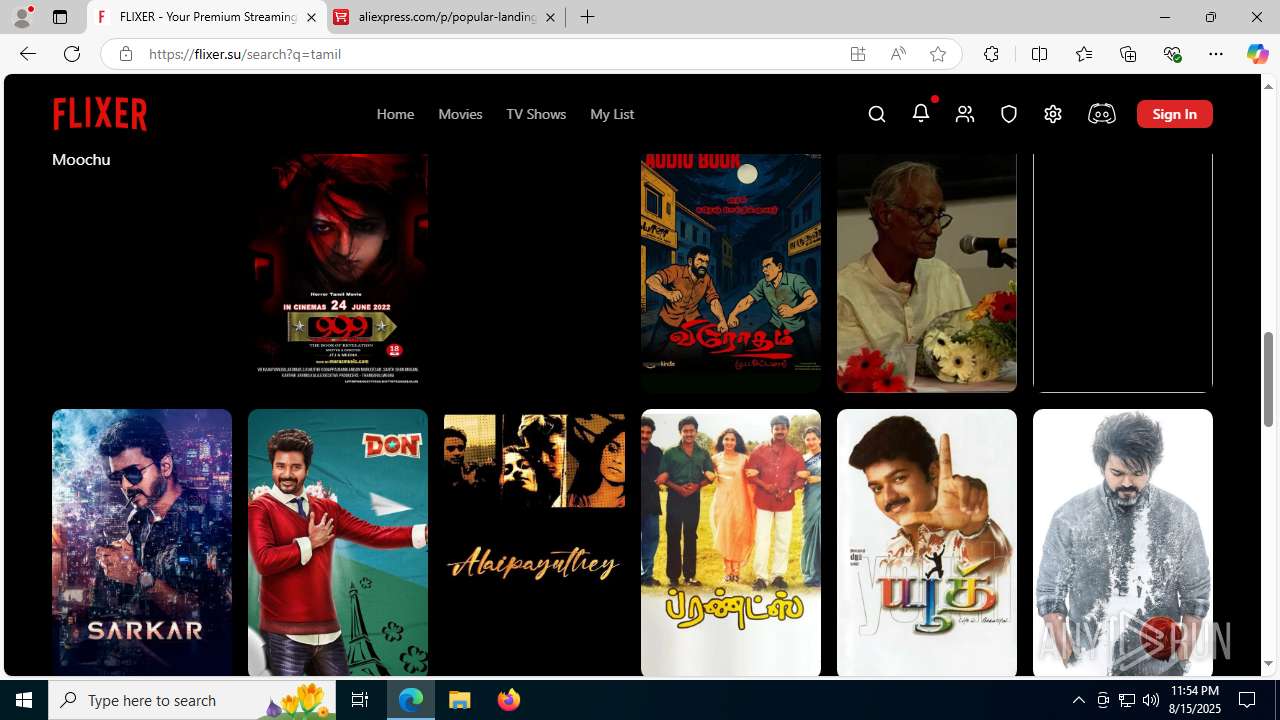Open the browser profile avatar
The image size is (1280, 720).
coord(22,17)
